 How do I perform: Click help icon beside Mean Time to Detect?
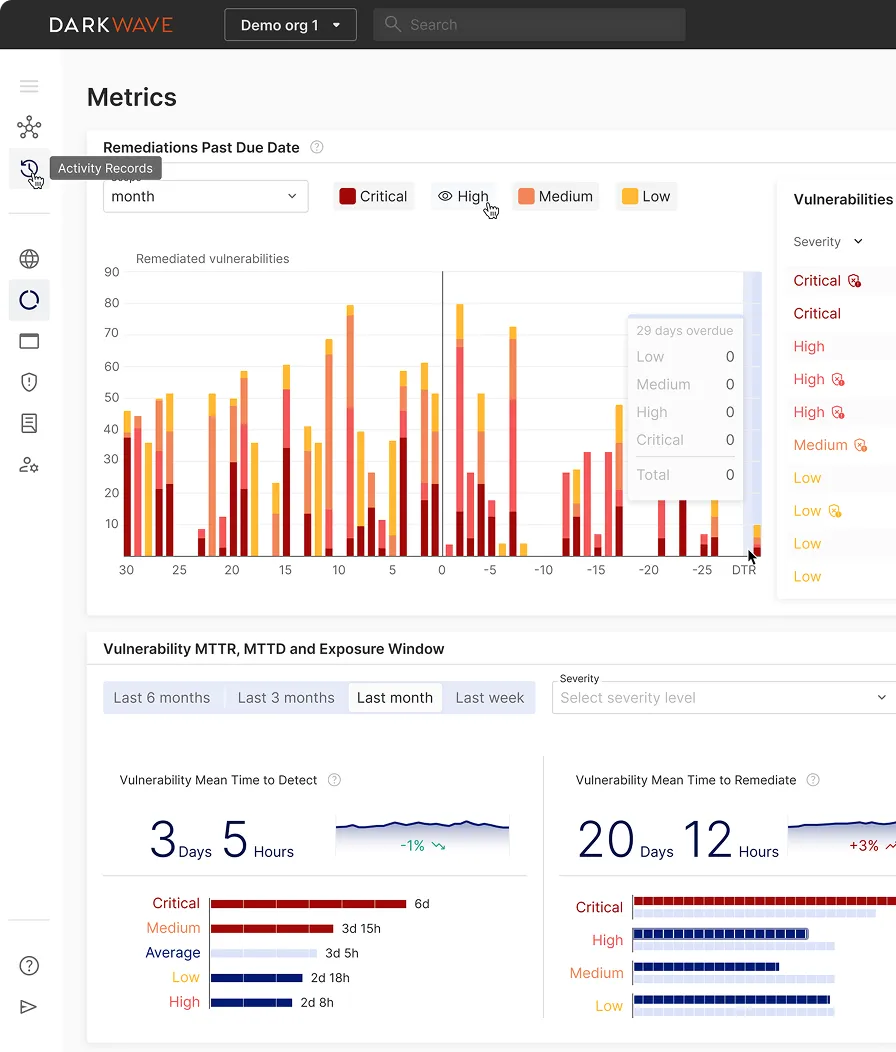tap(334, 780)
